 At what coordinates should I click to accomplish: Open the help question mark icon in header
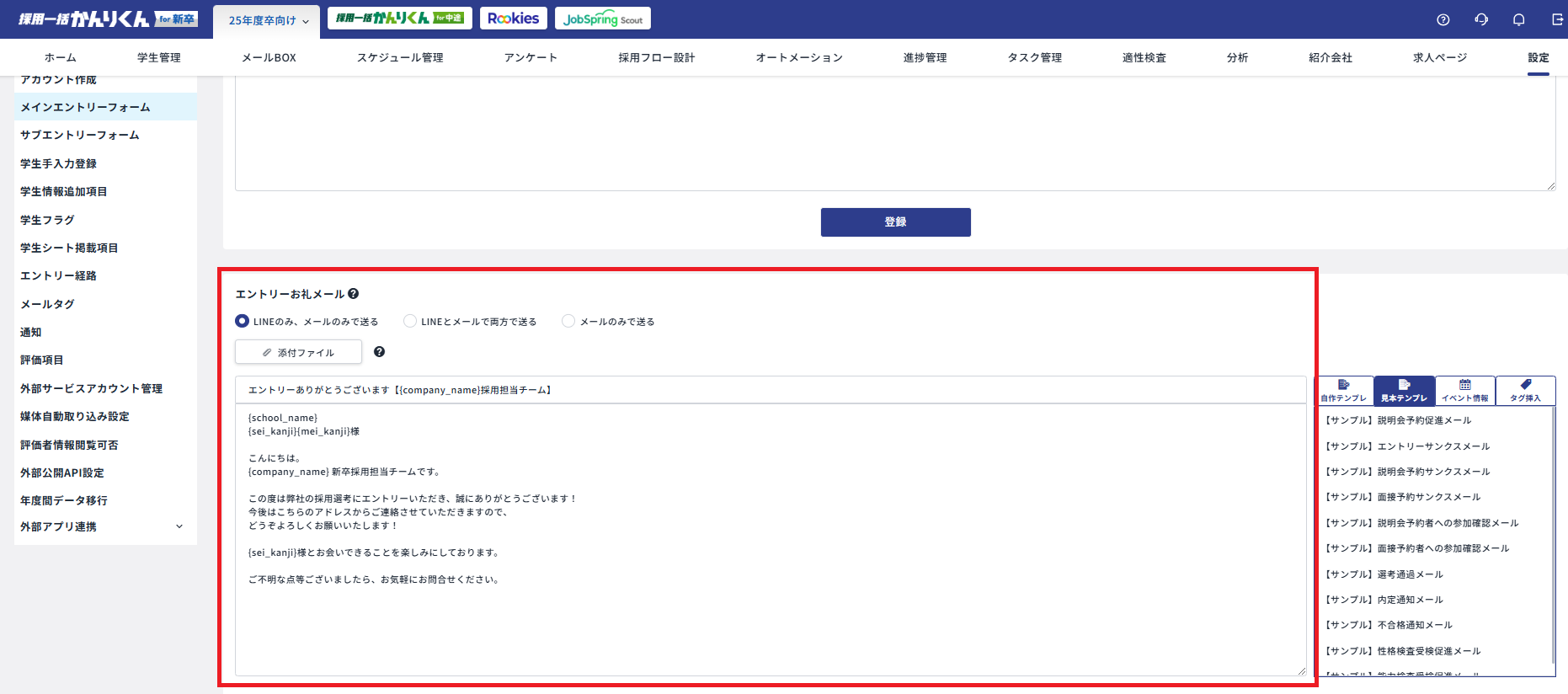[x=1443, y=19]
